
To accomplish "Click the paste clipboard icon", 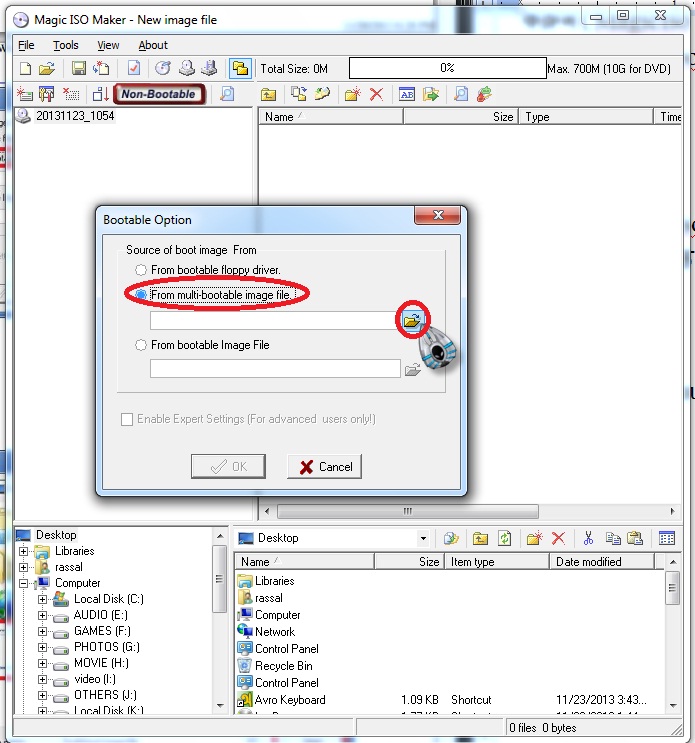I will (x=635, y=538).
